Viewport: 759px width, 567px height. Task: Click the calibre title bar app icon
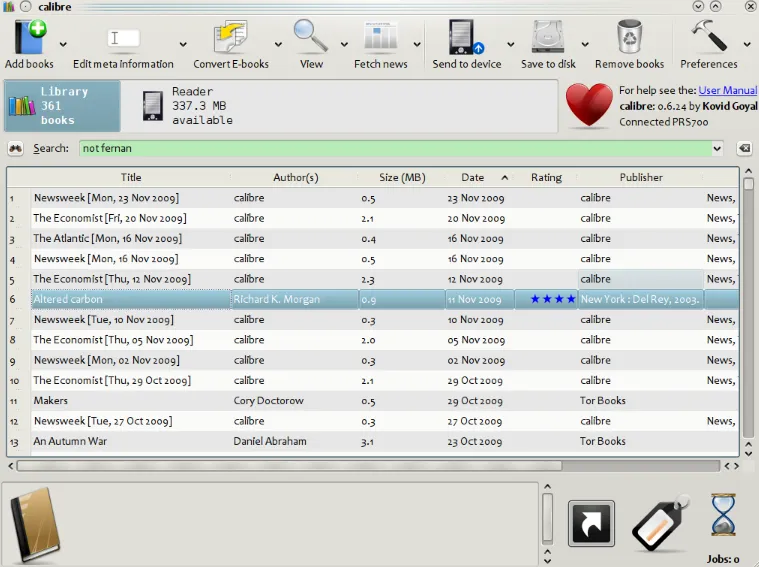coord(9,6)
